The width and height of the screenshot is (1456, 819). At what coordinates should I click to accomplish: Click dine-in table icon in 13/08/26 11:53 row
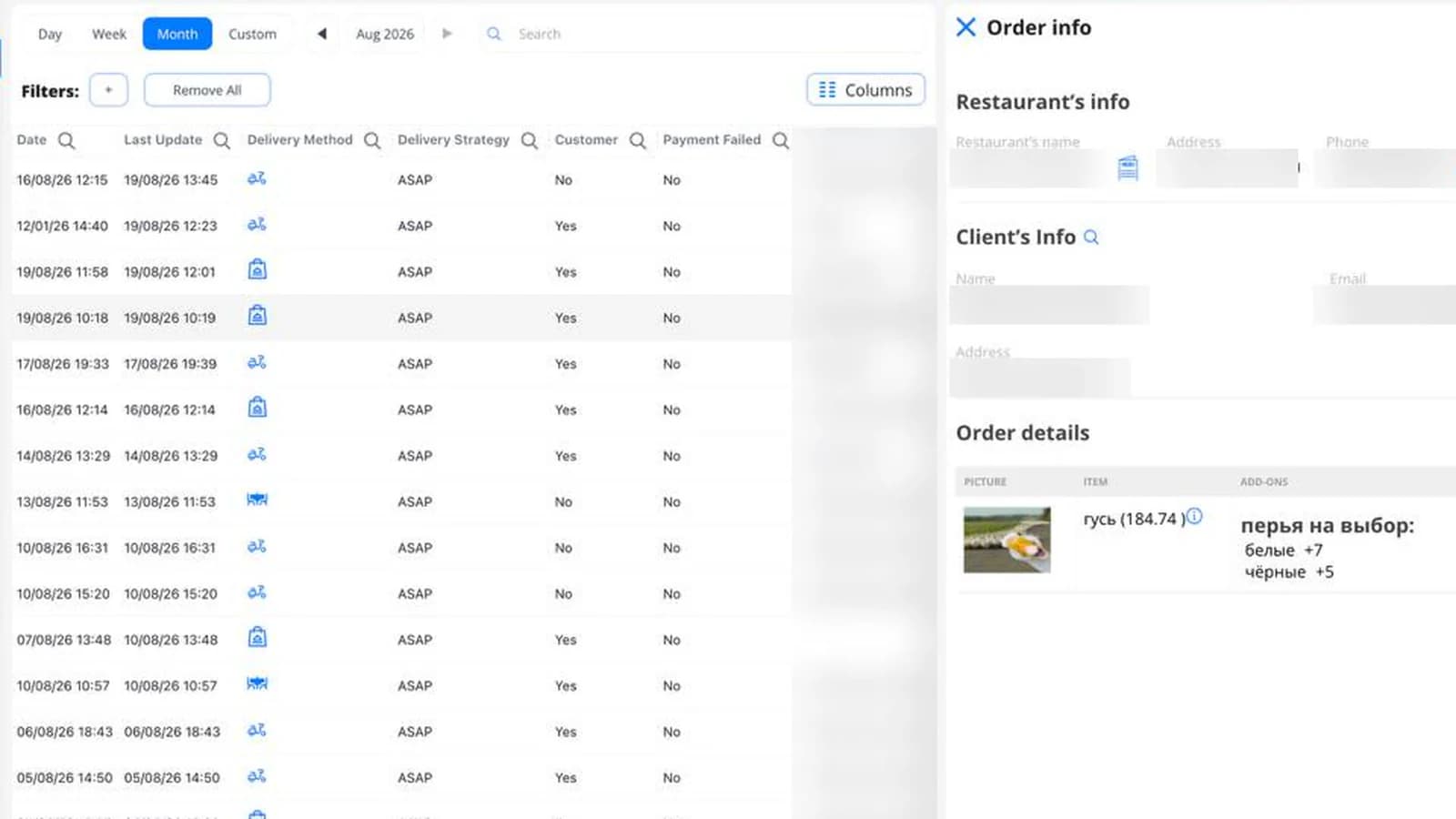point(258,500)
